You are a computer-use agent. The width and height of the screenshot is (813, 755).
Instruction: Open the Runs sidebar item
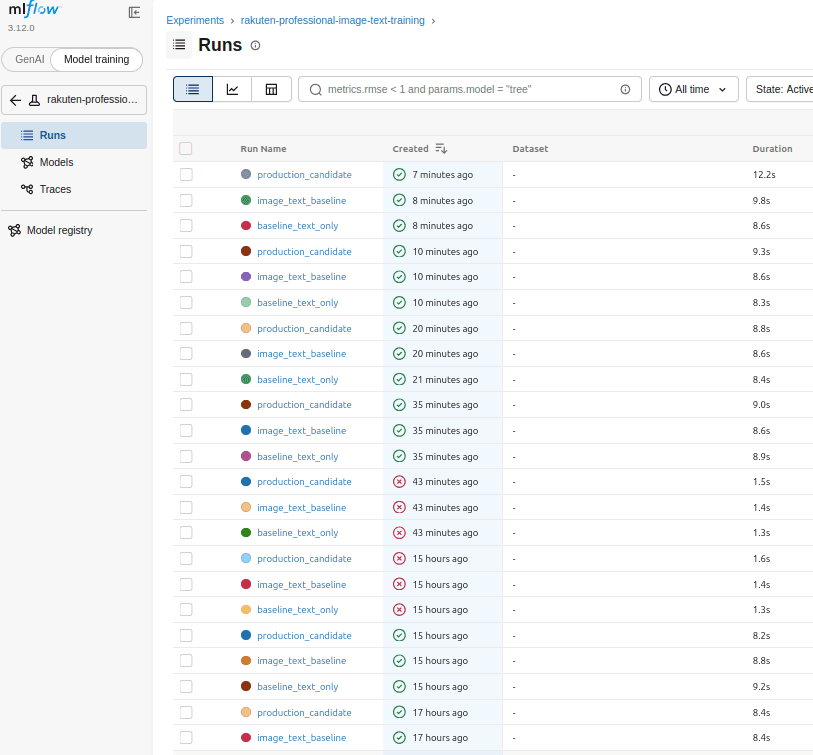74,135
